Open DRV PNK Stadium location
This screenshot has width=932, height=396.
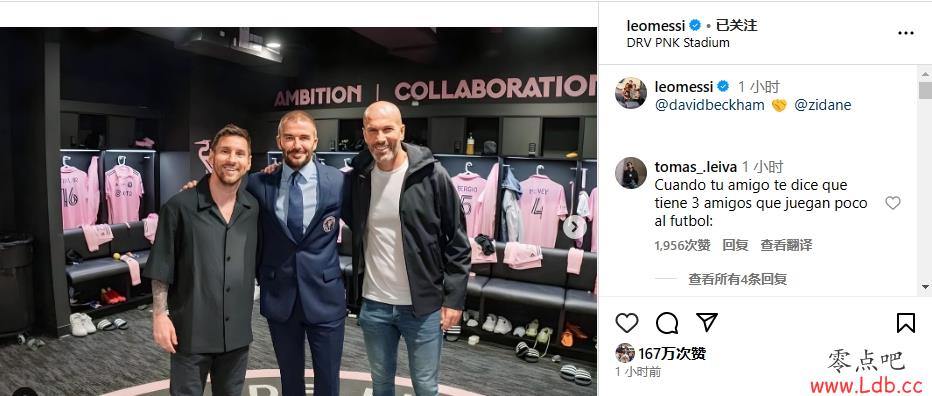tap(678, 43)
